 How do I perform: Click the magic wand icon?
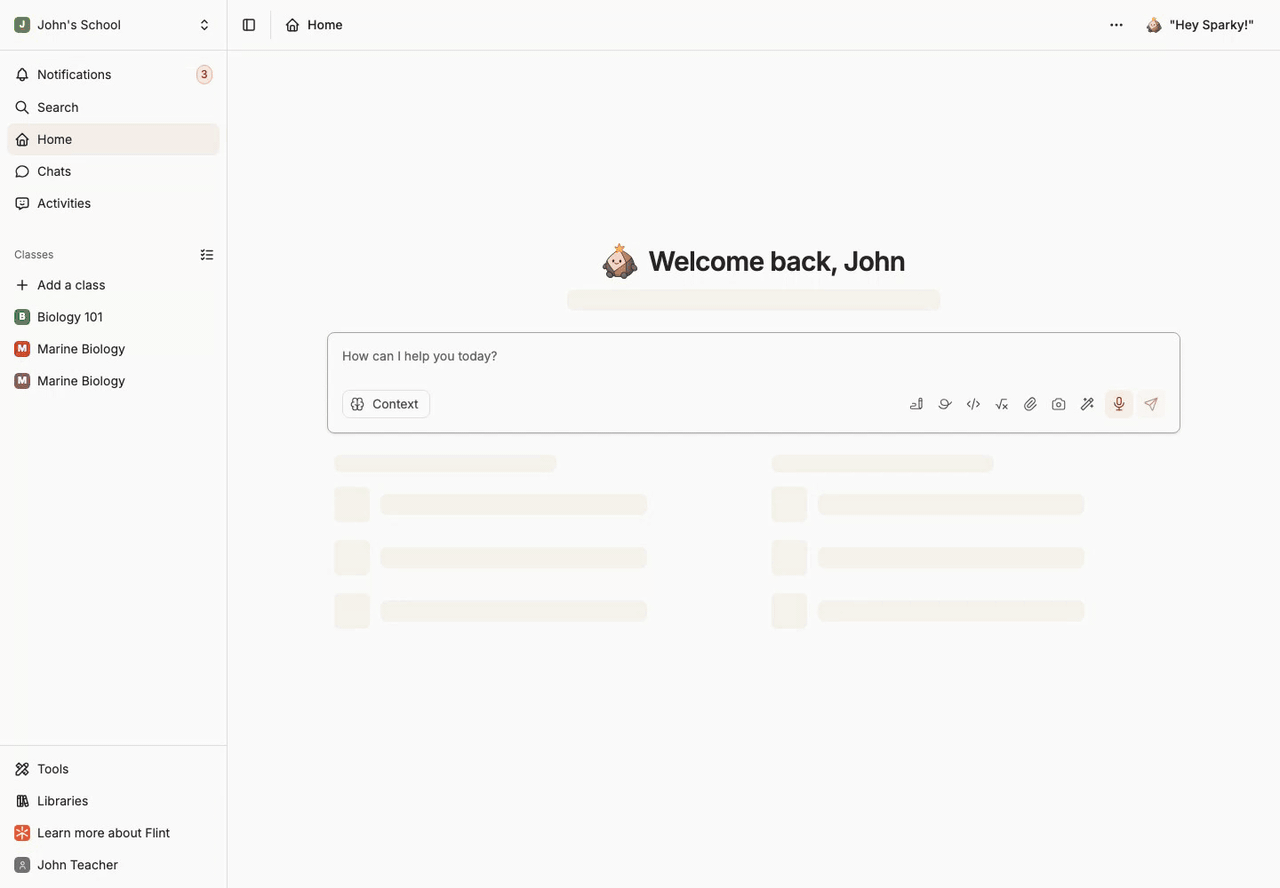pos(1087,404)
